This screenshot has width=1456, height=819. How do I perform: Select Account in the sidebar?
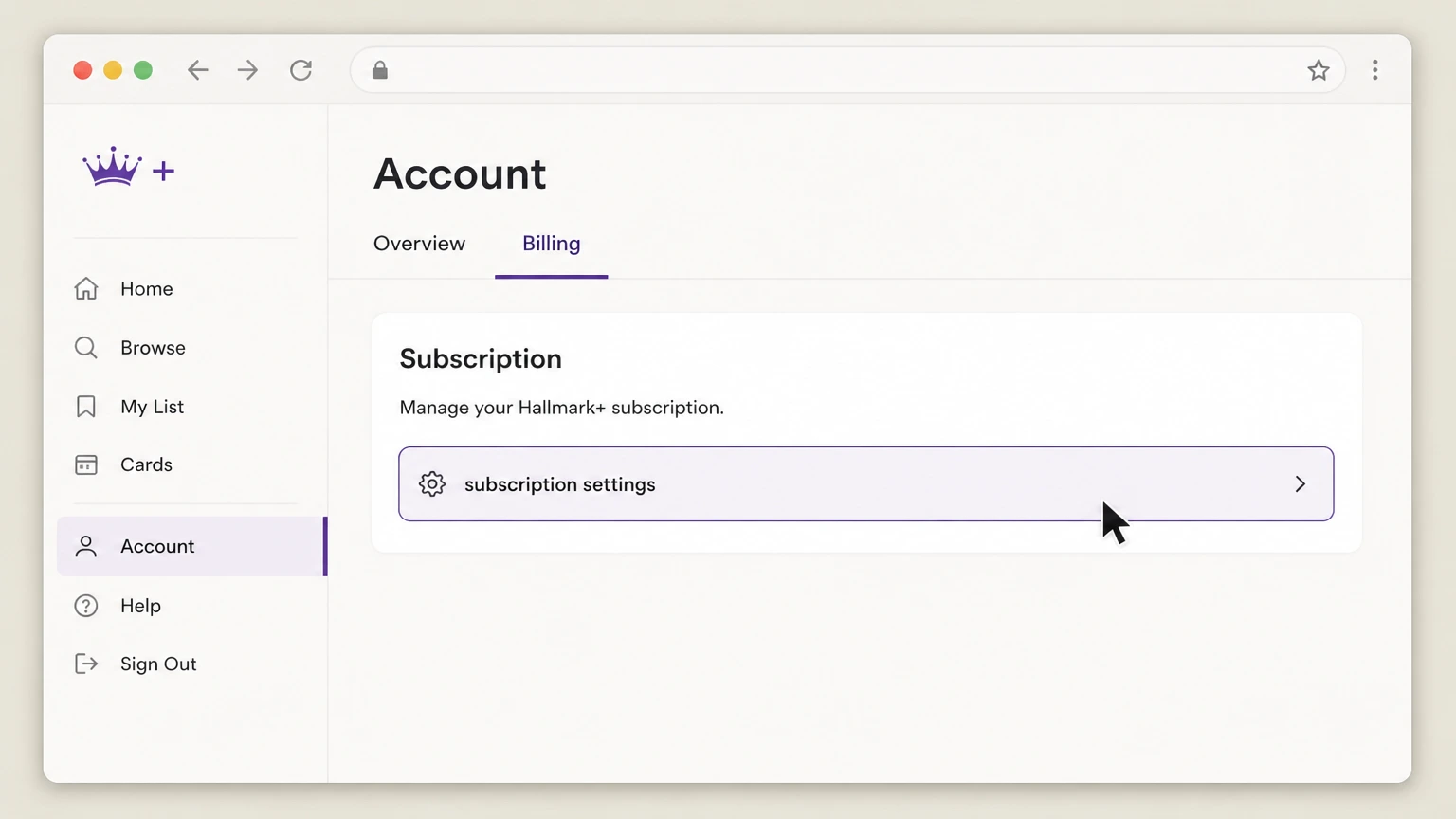pos(191,546)
